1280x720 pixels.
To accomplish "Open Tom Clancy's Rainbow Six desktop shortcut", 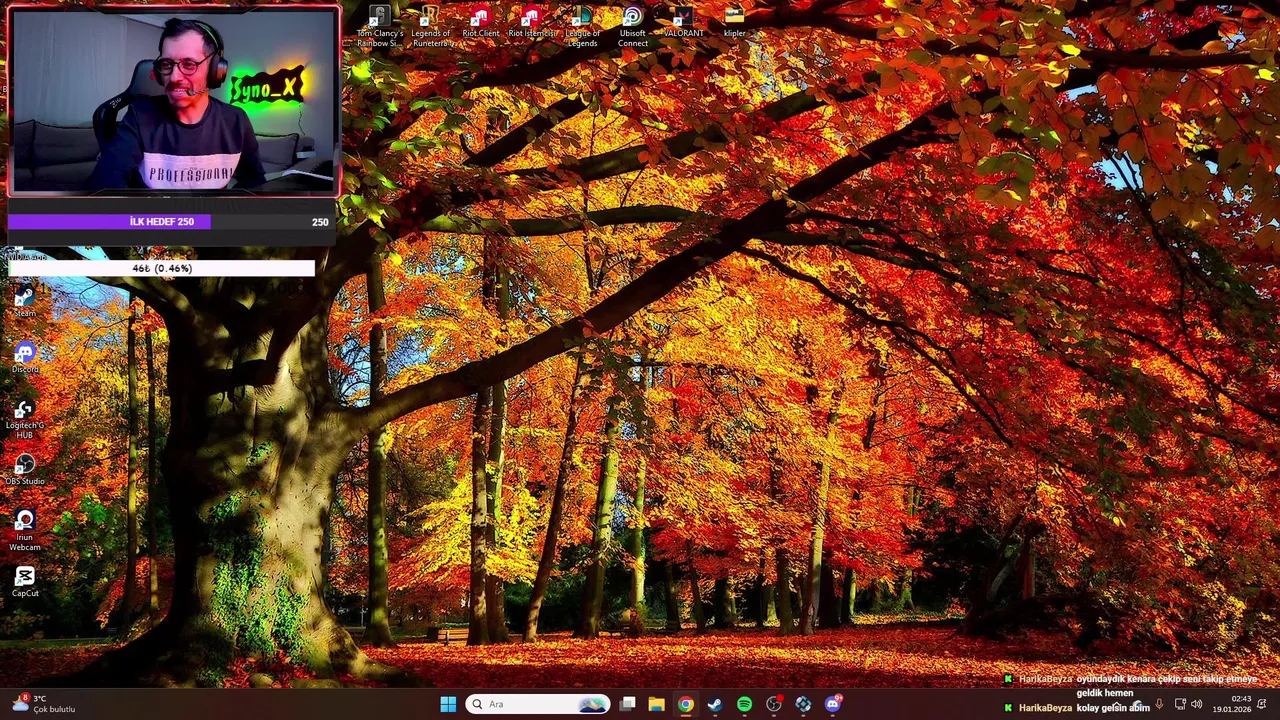I will pyautogui.click(x=380, y=27).
